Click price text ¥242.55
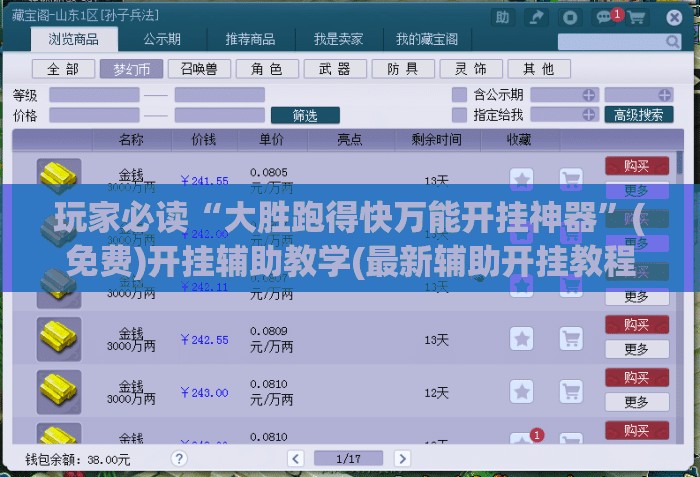The width and height of the screenshot is (700, 477). point(204,340)
